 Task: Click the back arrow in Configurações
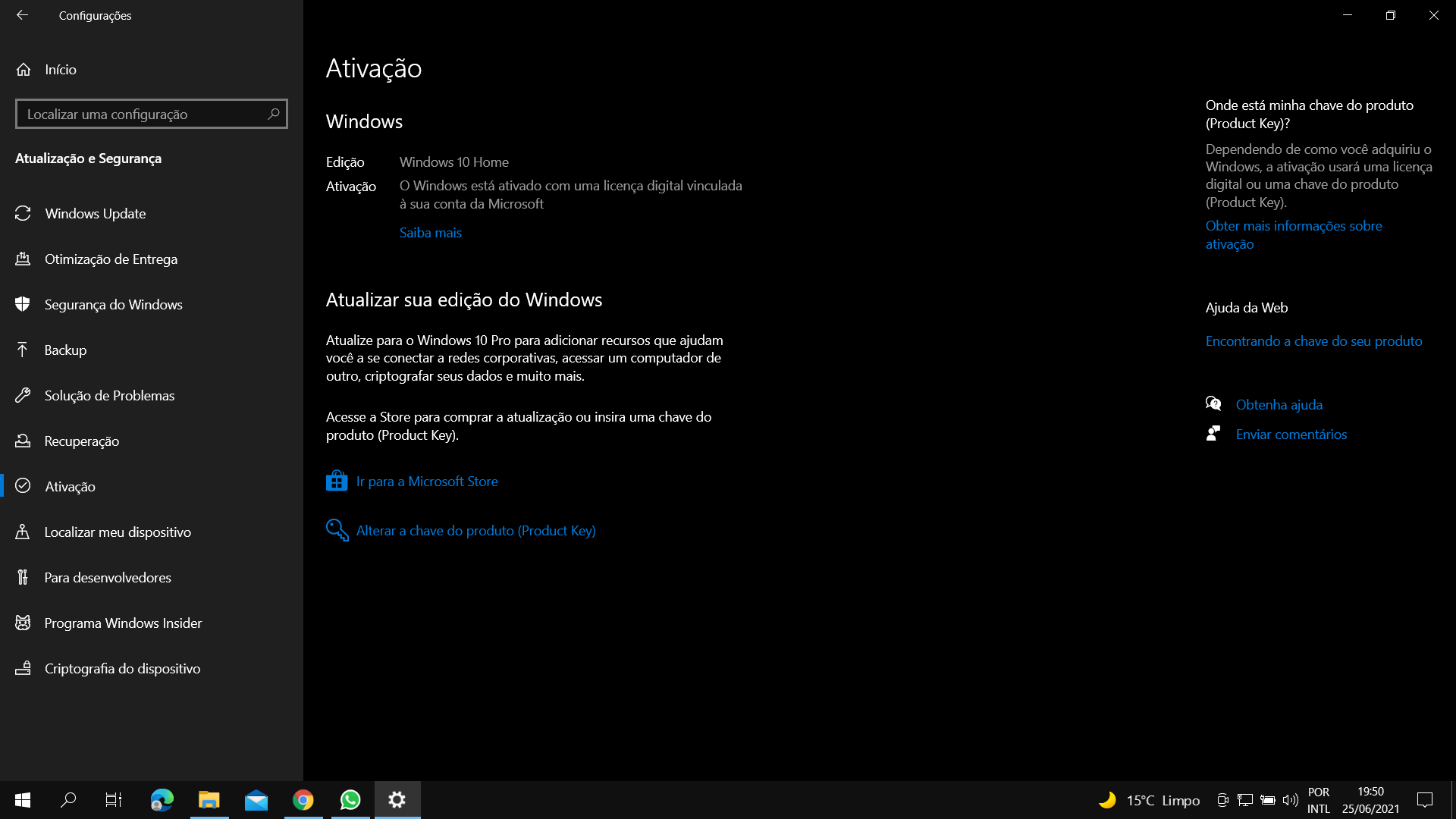point(22,15)
